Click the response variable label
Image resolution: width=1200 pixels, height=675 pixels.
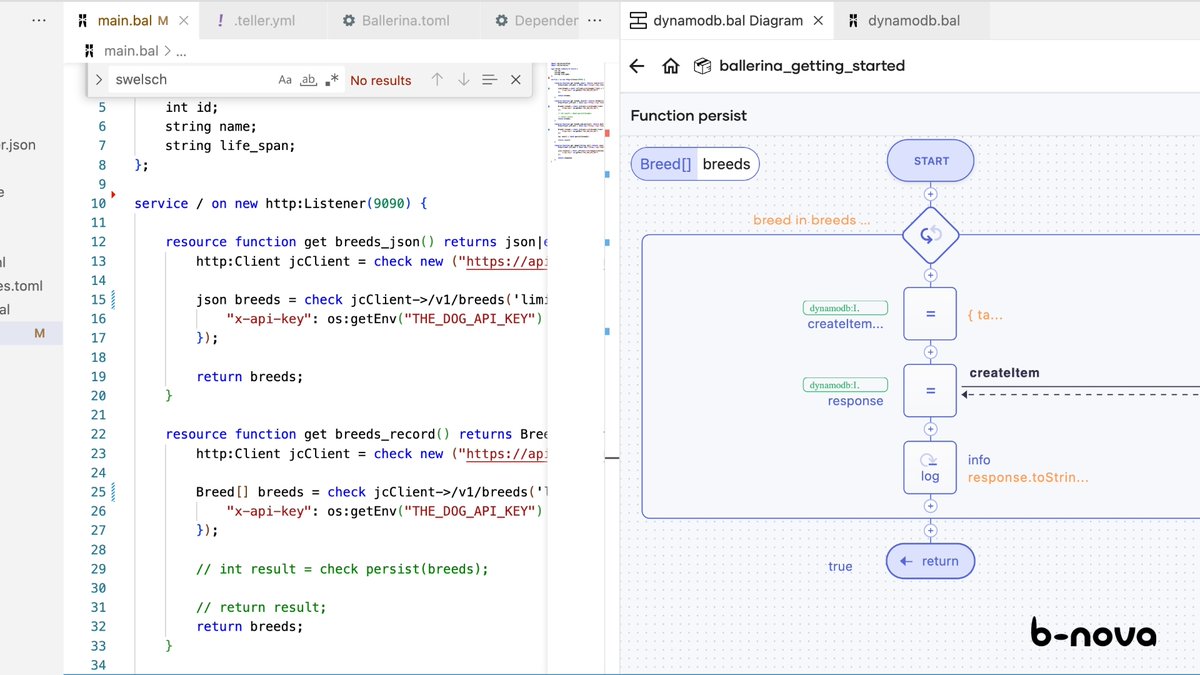pos(856,401)
